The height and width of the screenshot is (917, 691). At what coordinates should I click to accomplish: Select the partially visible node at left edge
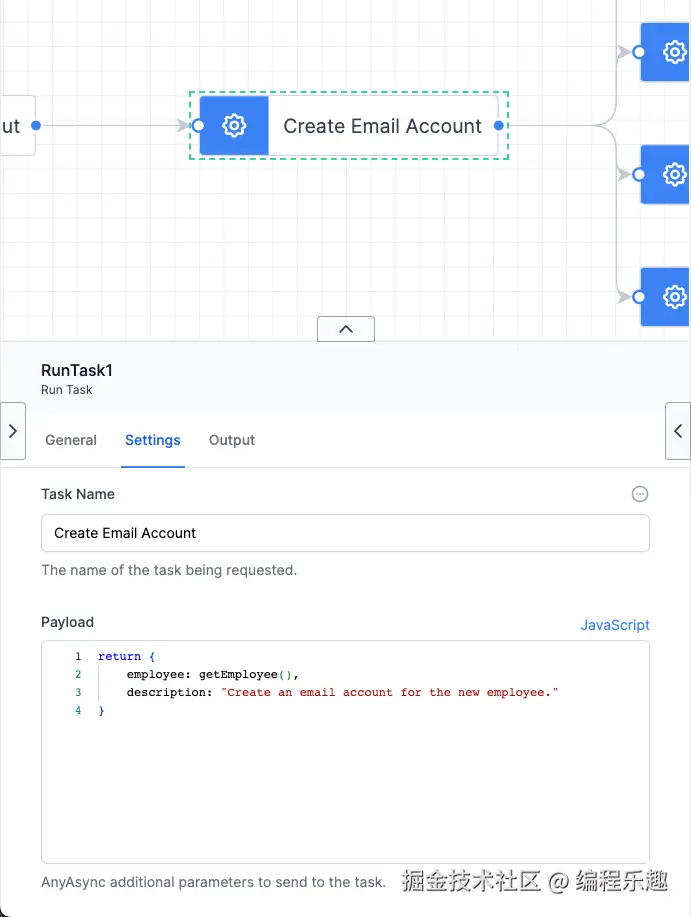point(14,126)
